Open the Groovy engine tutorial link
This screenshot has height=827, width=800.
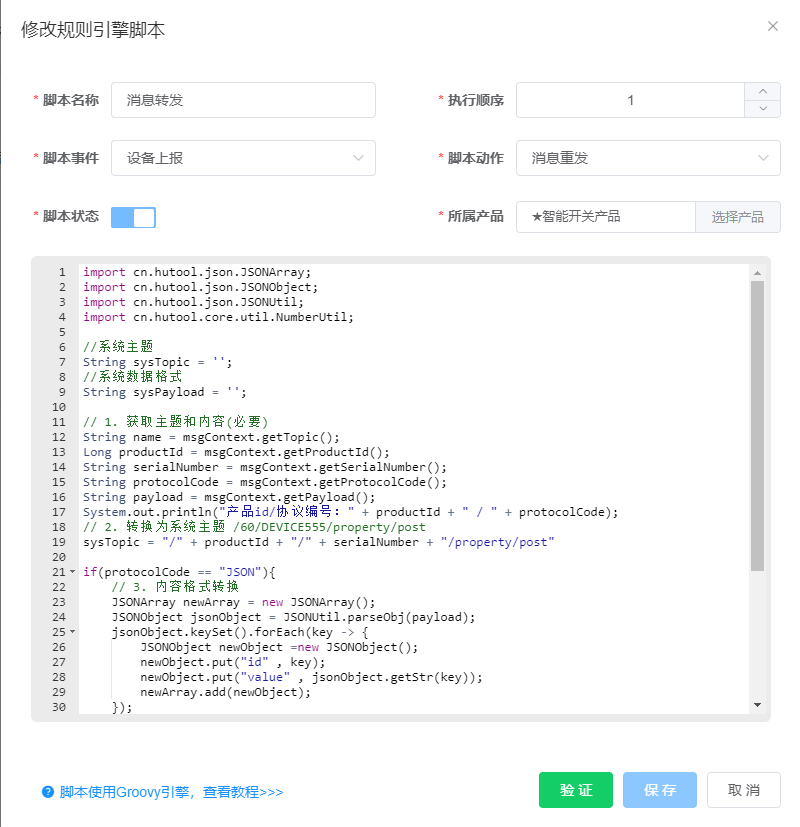(x=171, y=792)
